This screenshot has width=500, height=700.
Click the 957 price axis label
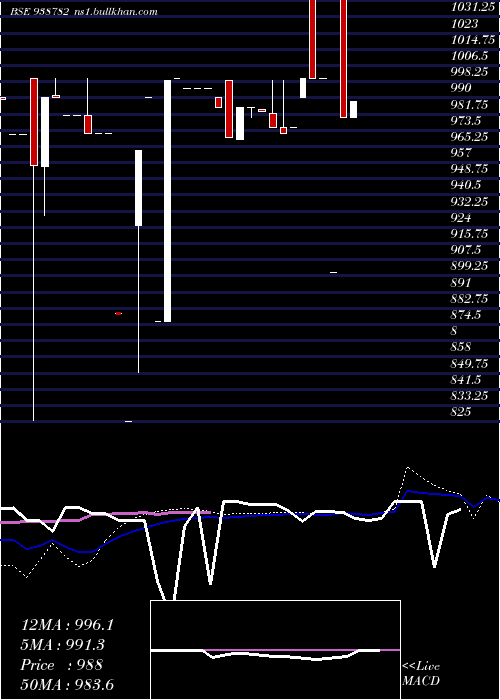tap(461, 153)
